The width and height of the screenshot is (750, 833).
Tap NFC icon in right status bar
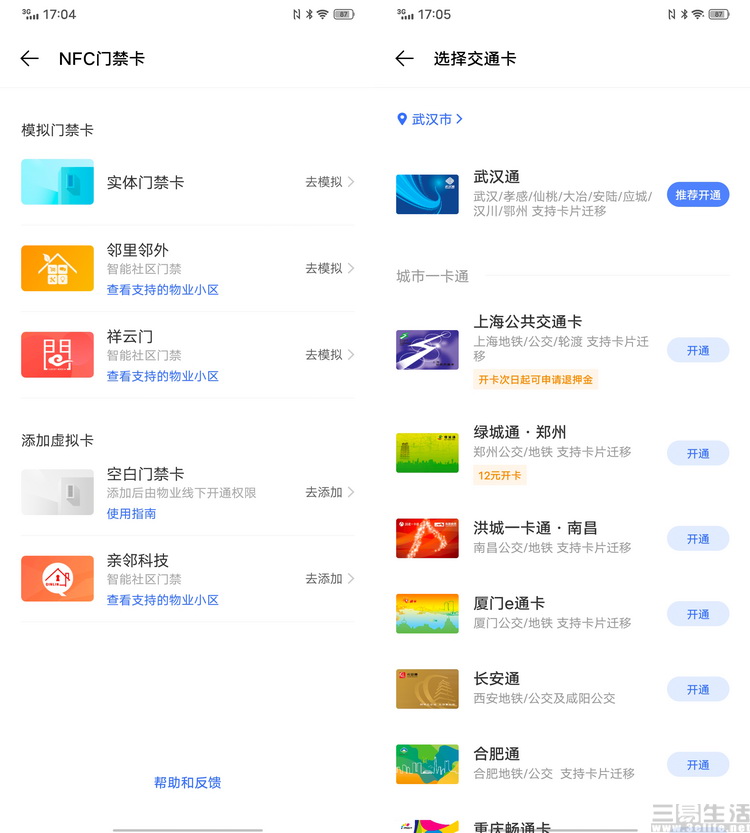(x=671, y=14)
